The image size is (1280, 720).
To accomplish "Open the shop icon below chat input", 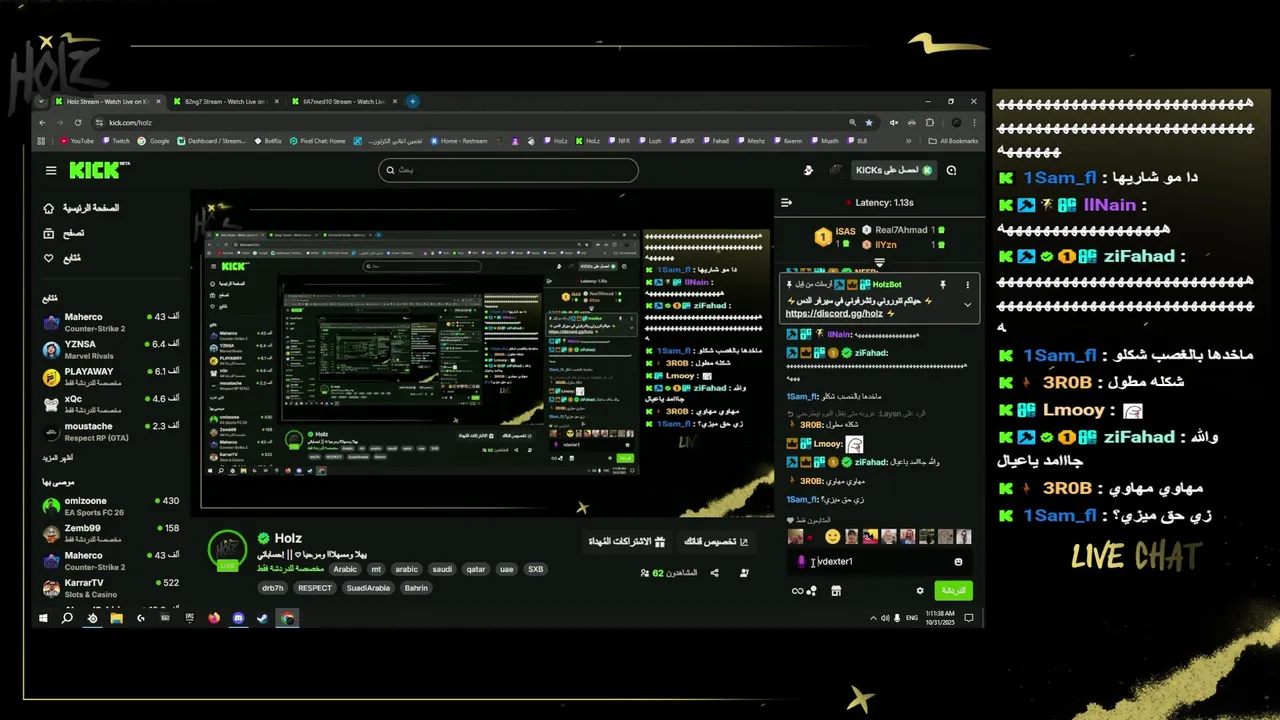I will coord(836,591).
